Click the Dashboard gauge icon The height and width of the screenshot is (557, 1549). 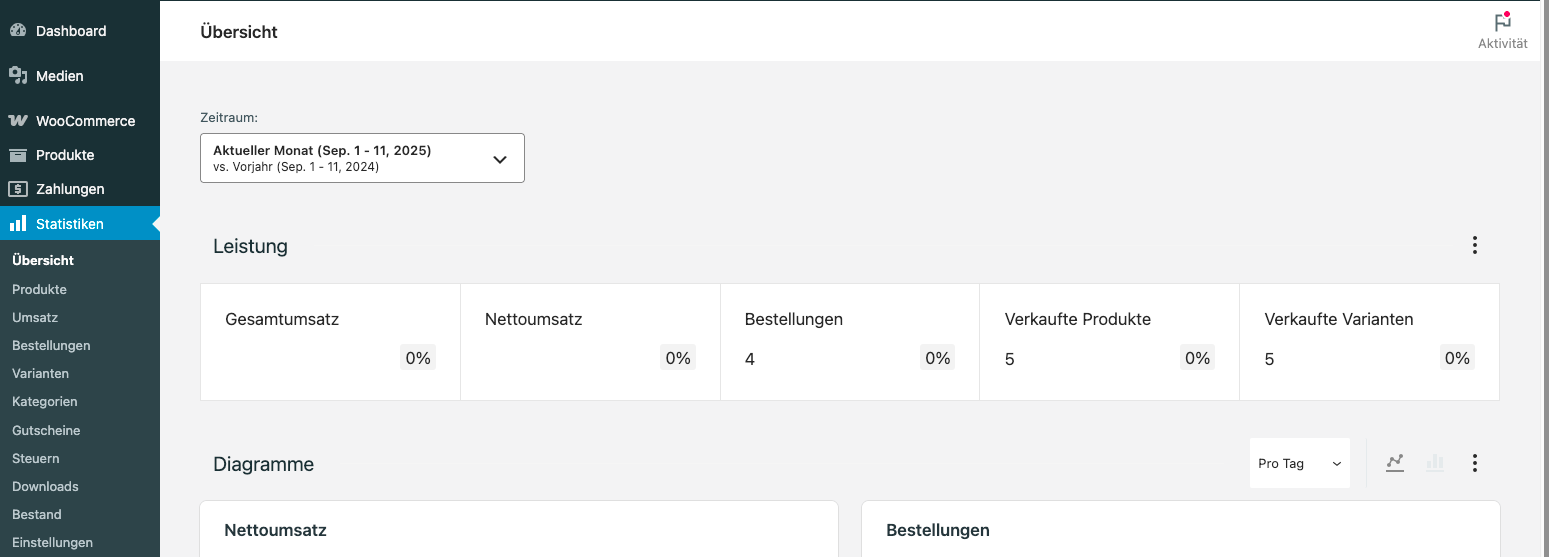click(18, 31)
